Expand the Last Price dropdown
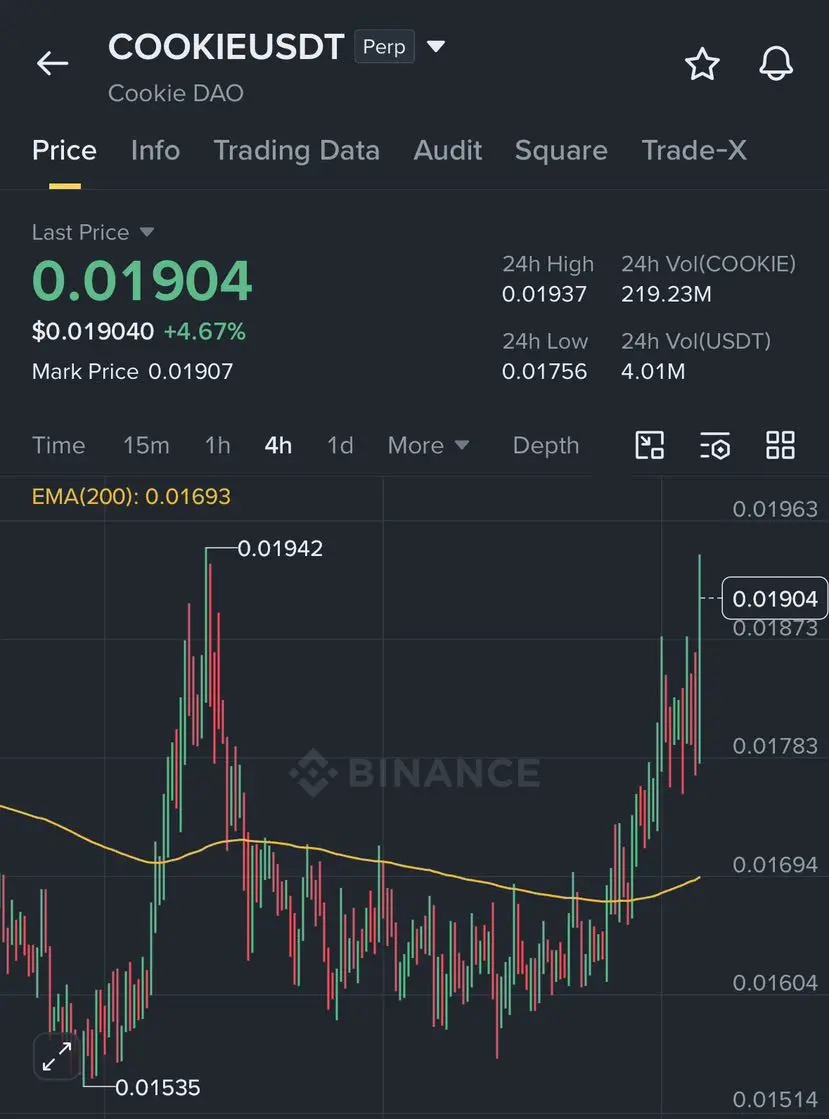The width and height of the screenshot is (829, 1119). click(147, 232)
